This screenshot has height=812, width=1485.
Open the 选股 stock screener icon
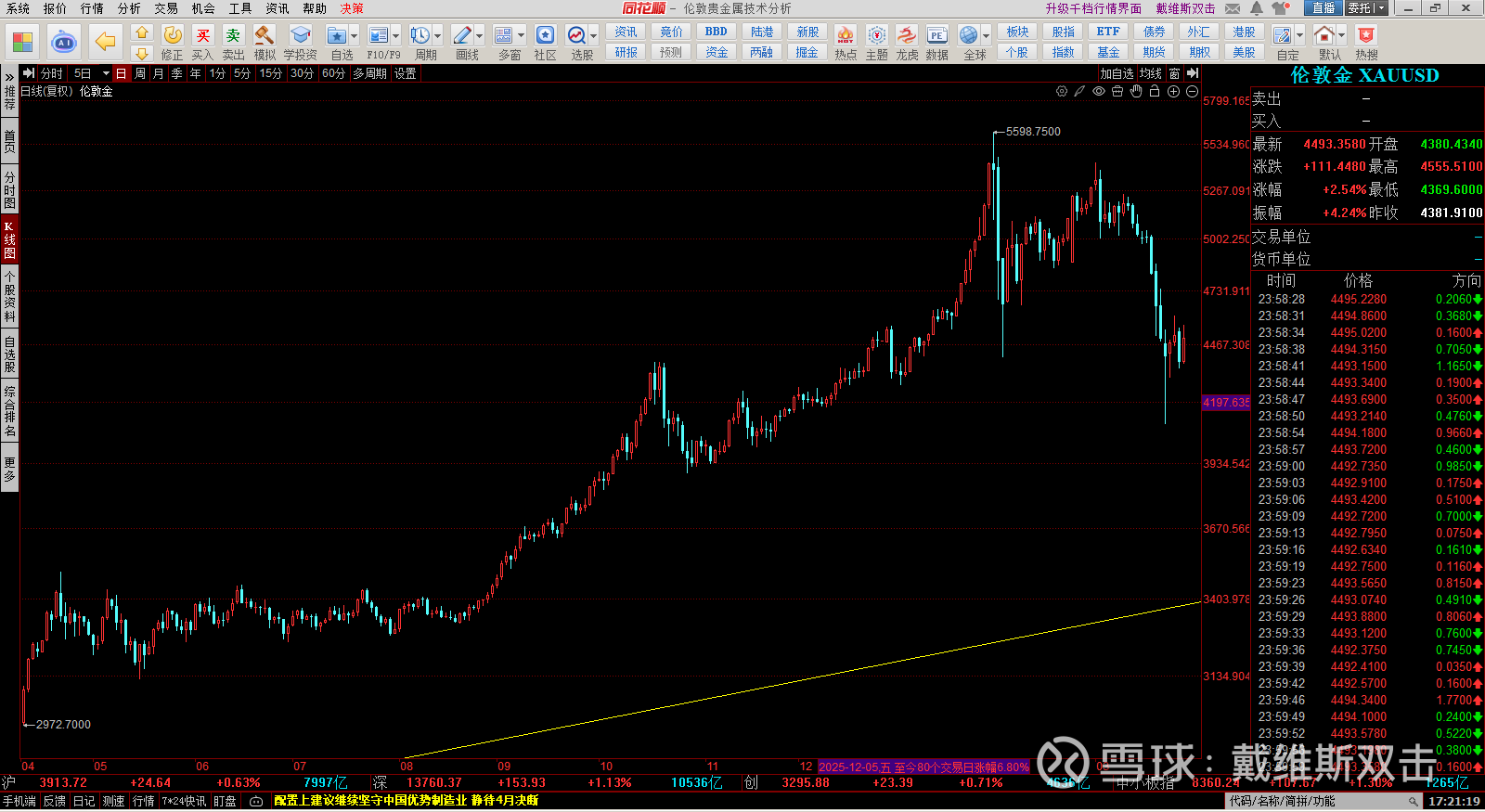coord(576,35)
